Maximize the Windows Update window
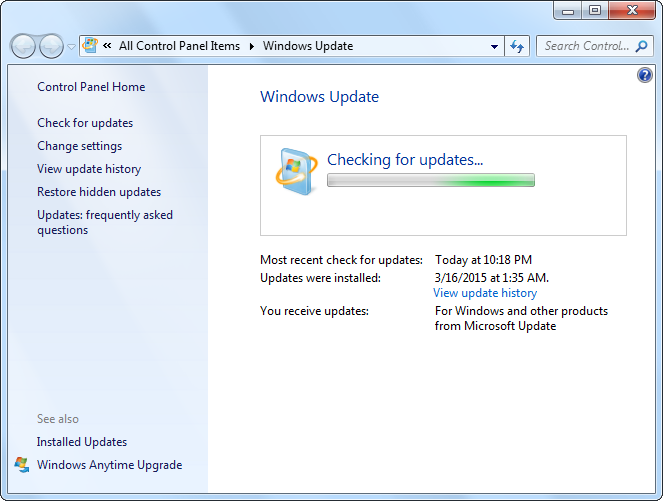The image size is (663, 501). pyautogui.click(x=595, y=11)
